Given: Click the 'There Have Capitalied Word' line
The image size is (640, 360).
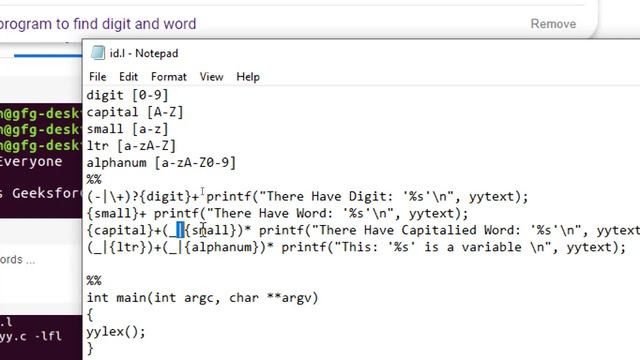Looking at the screenshot, I should click(x=363, y=230).
